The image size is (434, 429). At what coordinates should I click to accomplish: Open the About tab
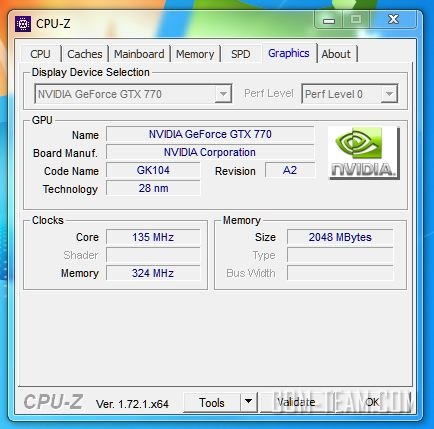click(336, 54)
